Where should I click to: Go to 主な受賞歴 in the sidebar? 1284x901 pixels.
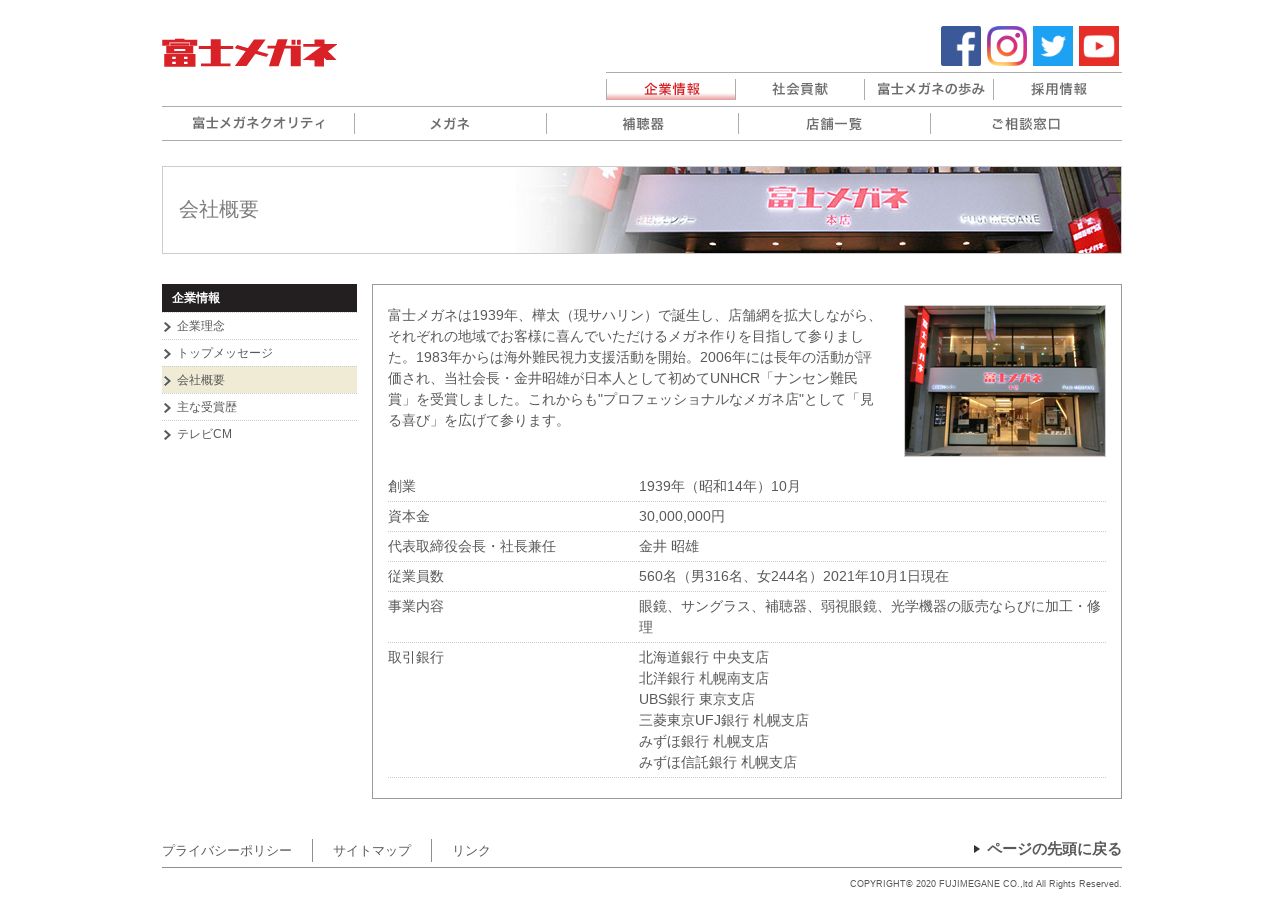(260, 407)
